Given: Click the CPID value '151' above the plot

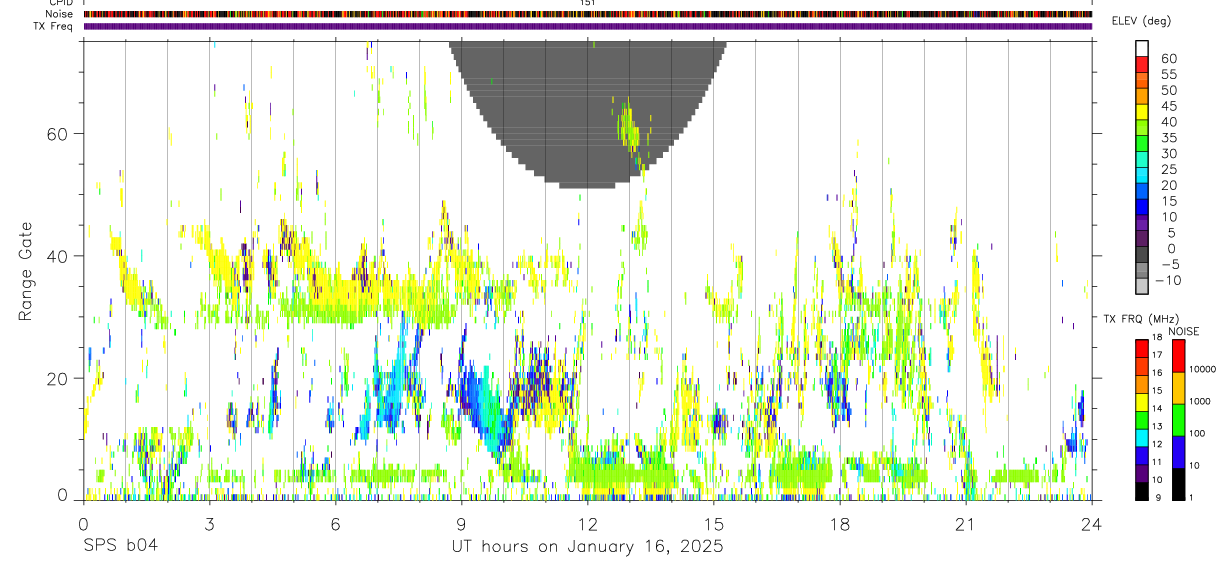Looking at the screenshot, I should click(588, 3).
